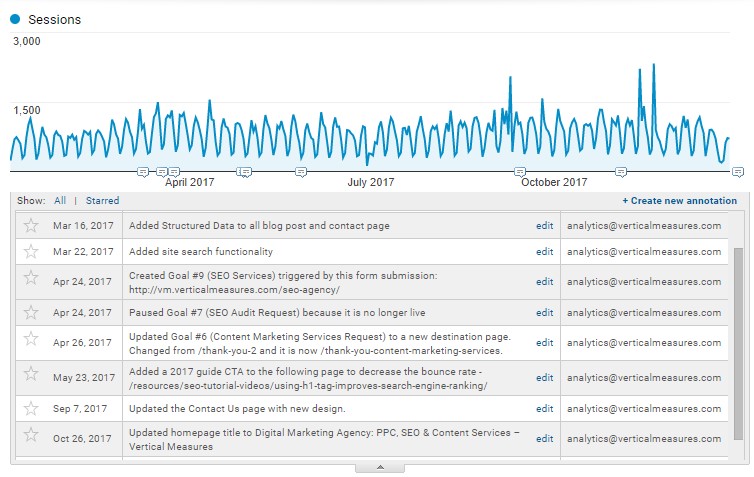The height and width of the screenshot is (477, 754).
Task: Click Create new annotation
Action: (679, 201)
